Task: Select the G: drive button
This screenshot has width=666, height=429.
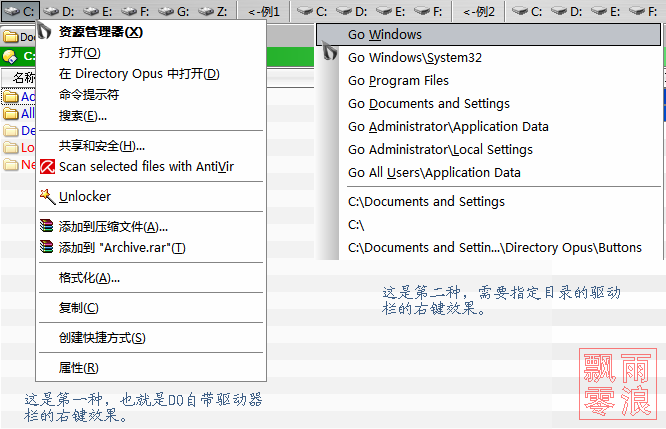Action: (x=173, y=11)
